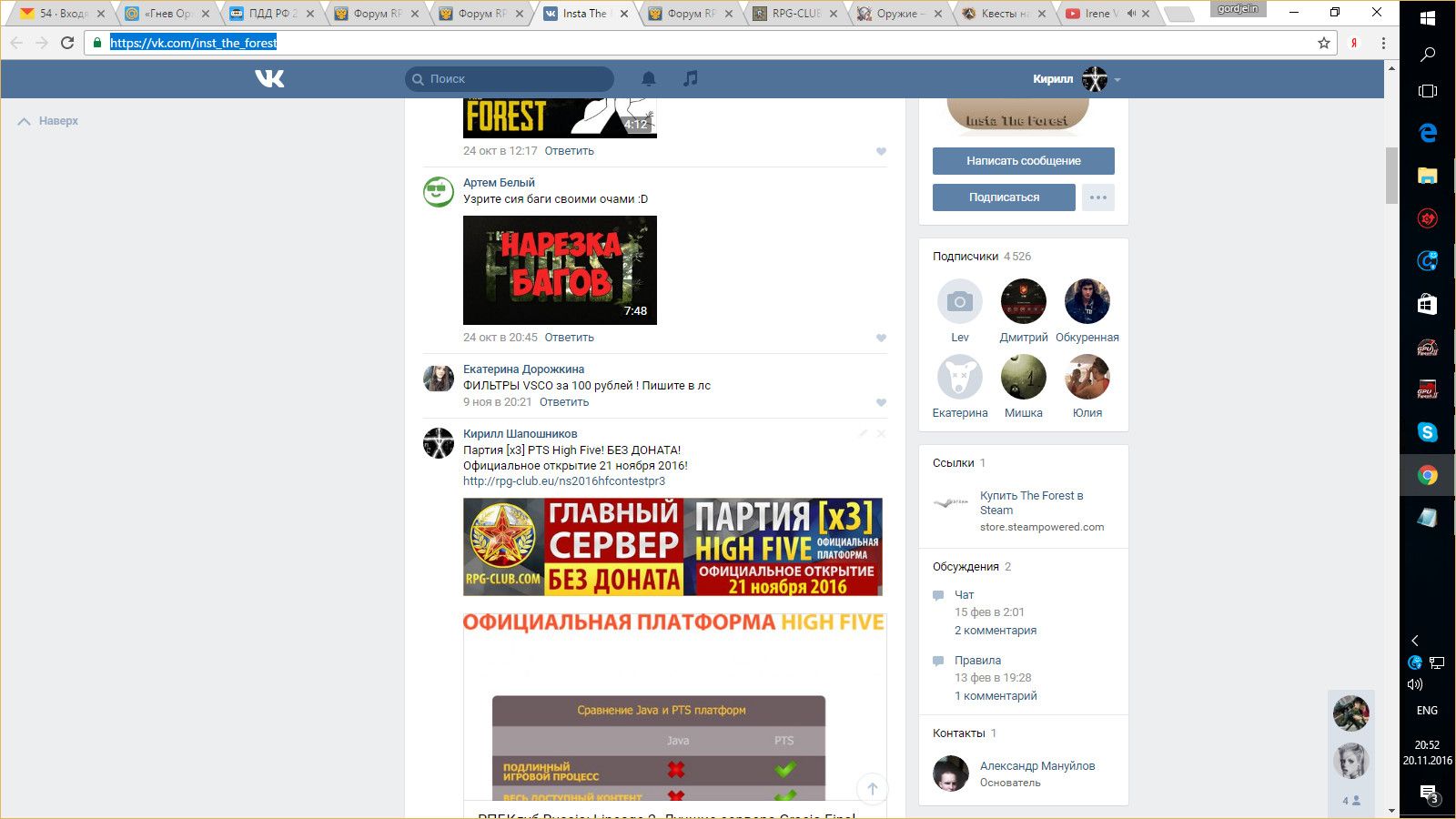The width and height of the screenshot is (1456, 819).
Task: Switch to the Оружие tab
Action: (x=899, y=14)
